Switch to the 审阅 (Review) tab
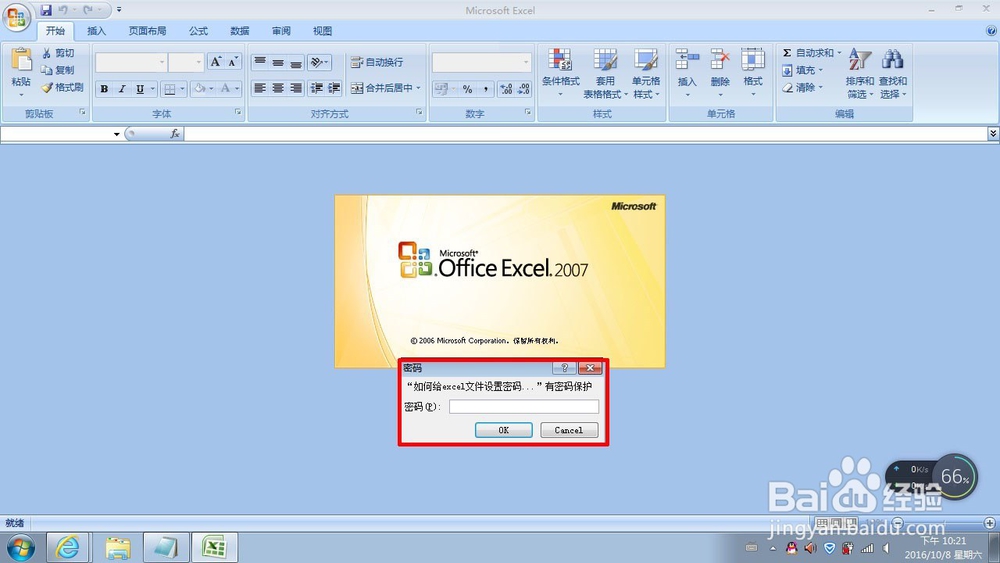1000x563 pixels. [281, 31]
